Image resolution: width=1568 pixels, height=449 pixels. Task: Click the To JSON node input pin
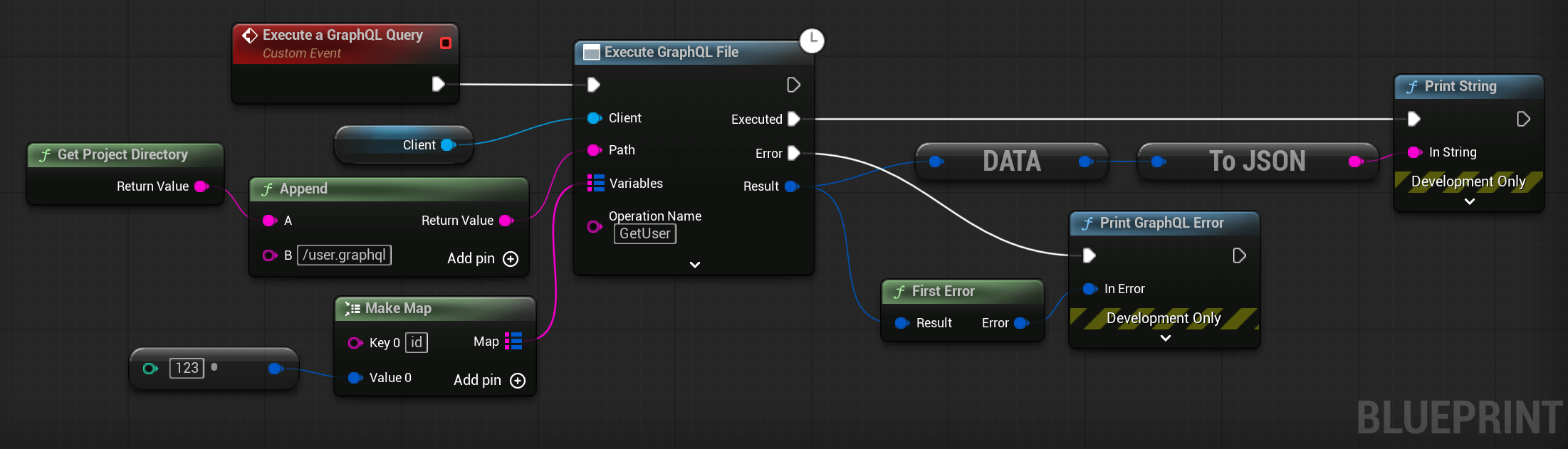(x=1159, y=162)
